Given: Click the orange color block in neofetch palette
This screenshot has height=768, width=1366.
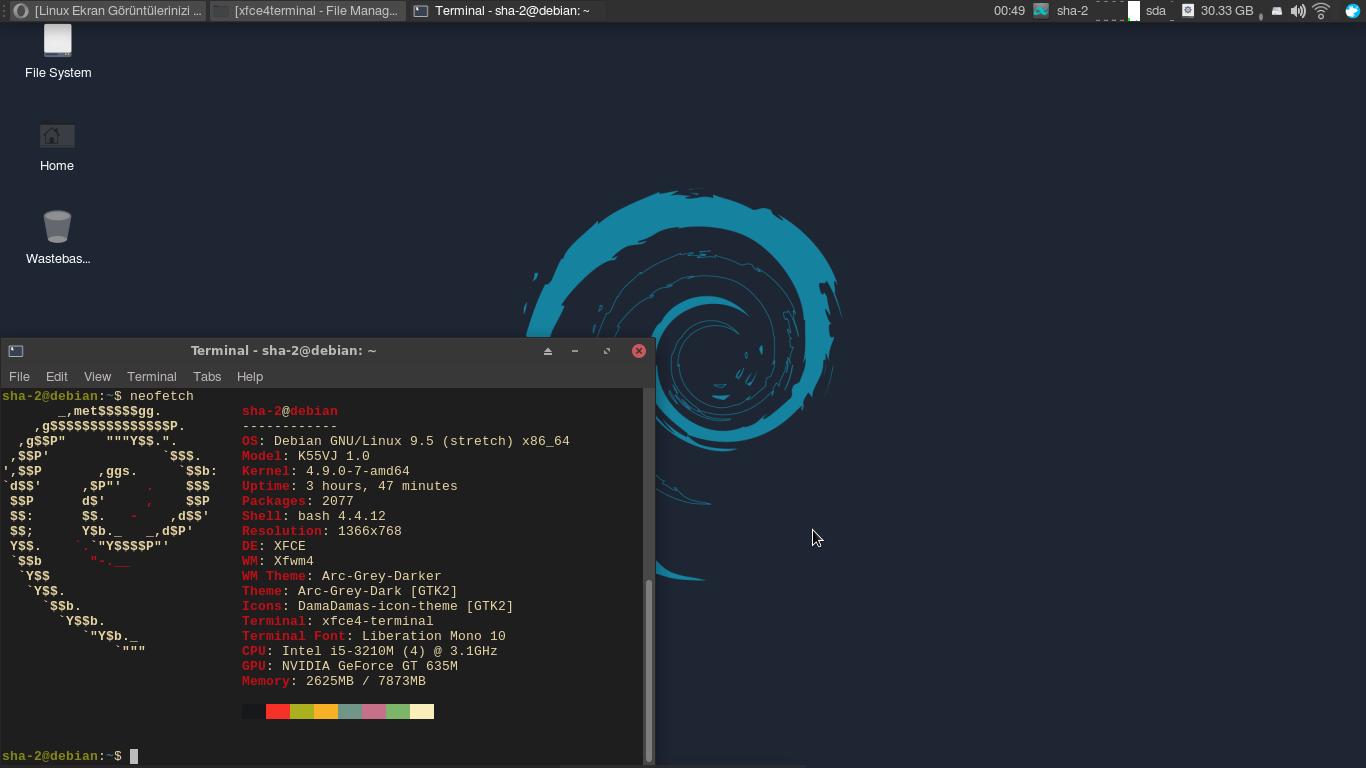Looking at the screenshot, I should [326, 711].
